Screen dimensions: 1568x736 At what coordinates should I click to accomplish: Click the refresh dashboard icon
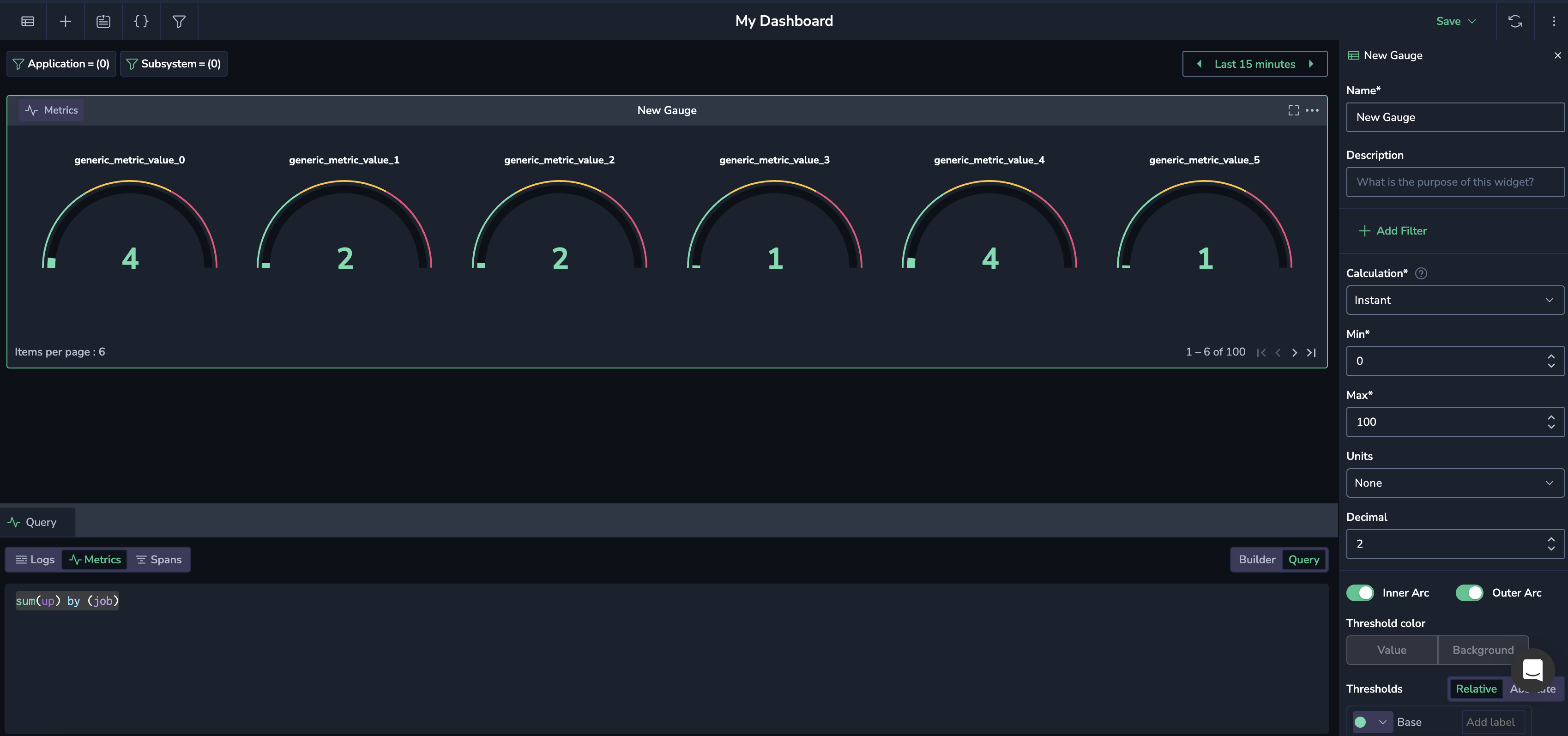click(1515, 21)
